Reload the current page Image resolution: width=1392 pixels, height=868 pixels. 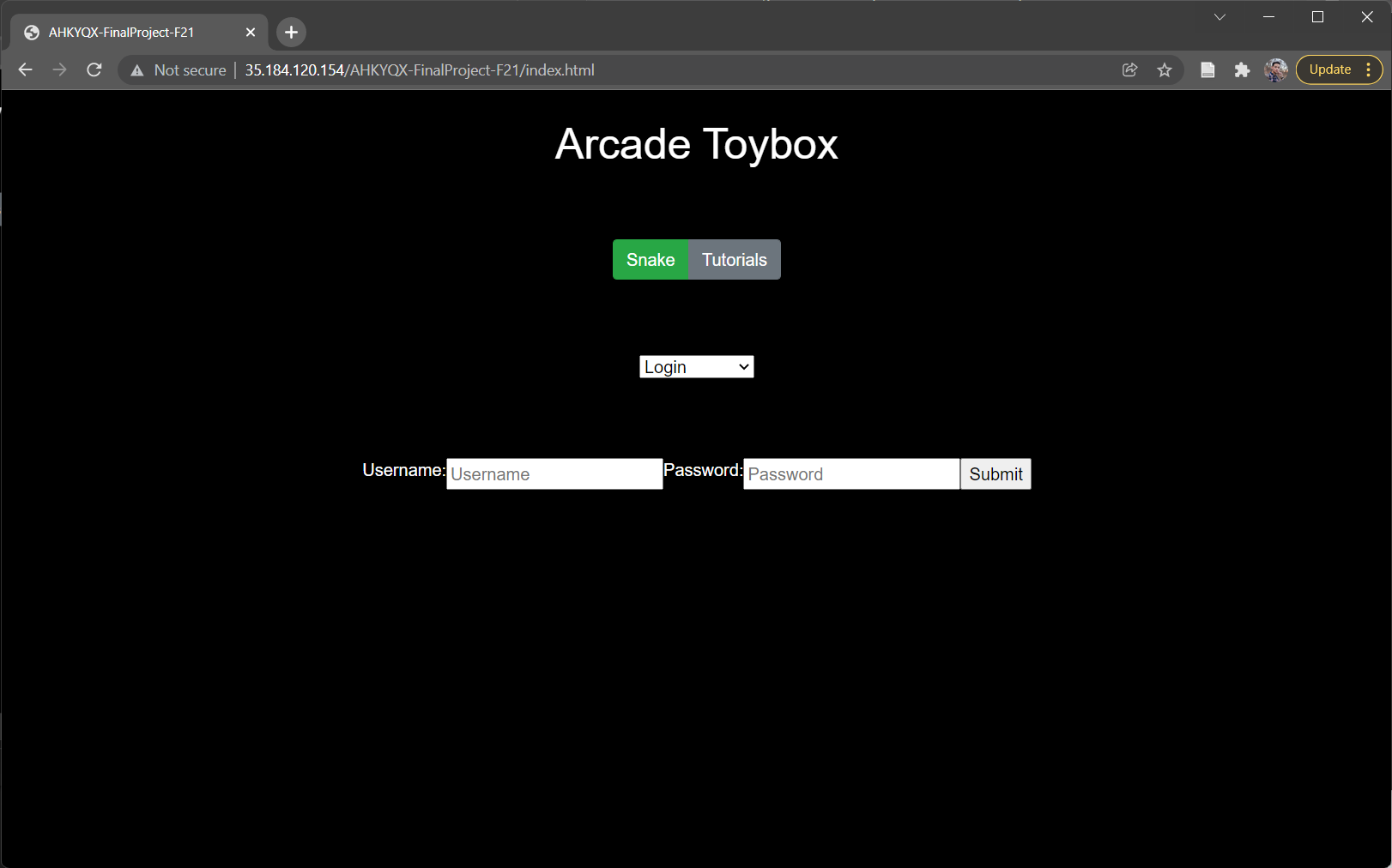click(x=94, y=70)
